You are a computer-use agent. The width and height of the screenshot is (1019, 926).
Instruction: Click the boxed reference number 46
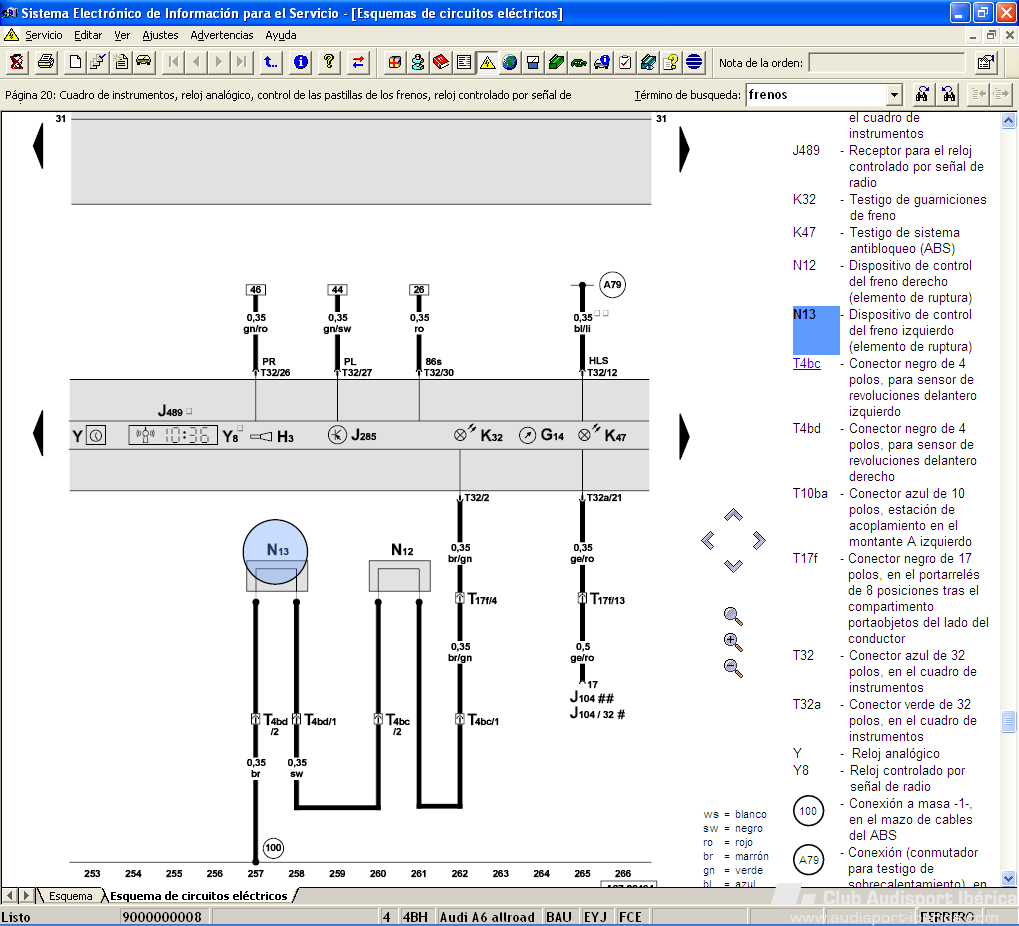click(x=255, y=290)
